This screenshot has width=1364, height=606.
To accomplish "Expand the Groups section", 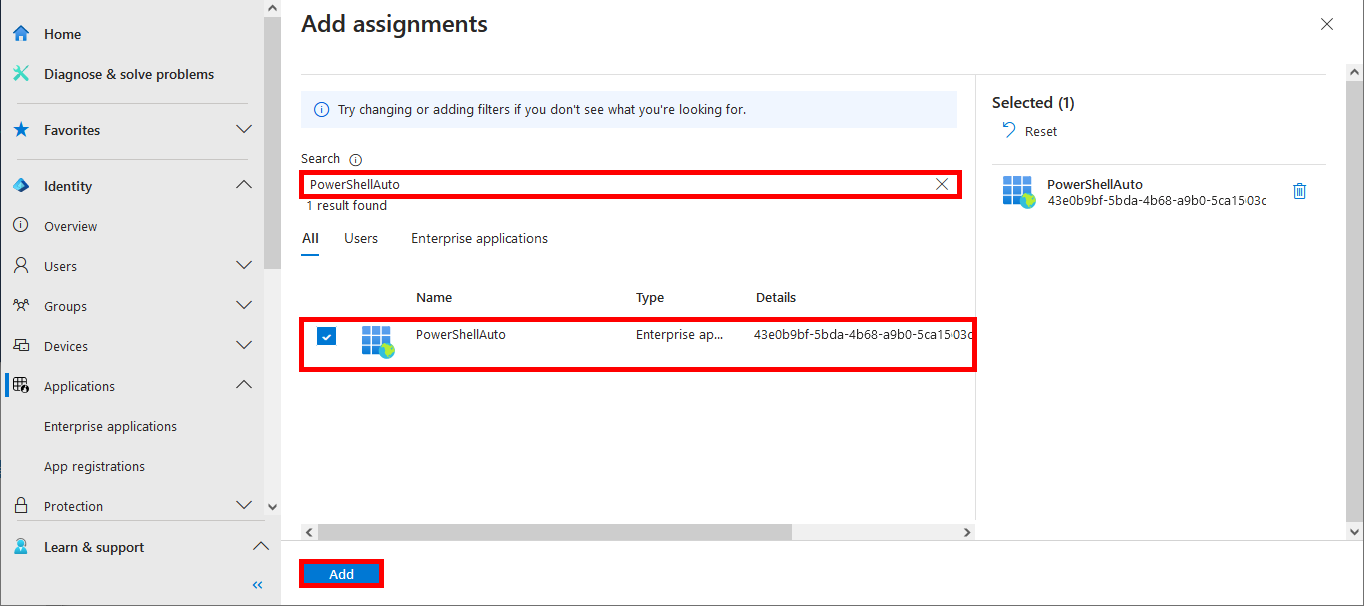I will click(x=244, y=305).
